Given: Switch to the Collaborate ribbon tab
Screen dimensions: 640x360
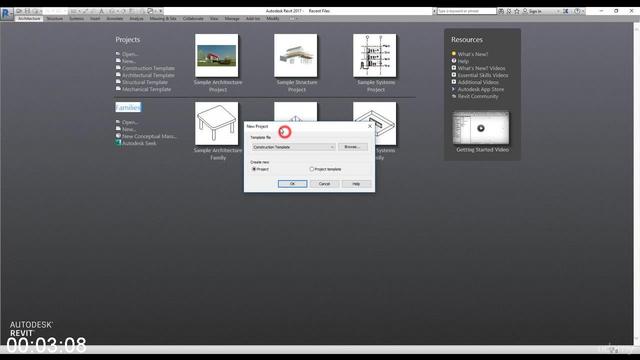Looking at the screenshot, I should [x=193, y=18].
